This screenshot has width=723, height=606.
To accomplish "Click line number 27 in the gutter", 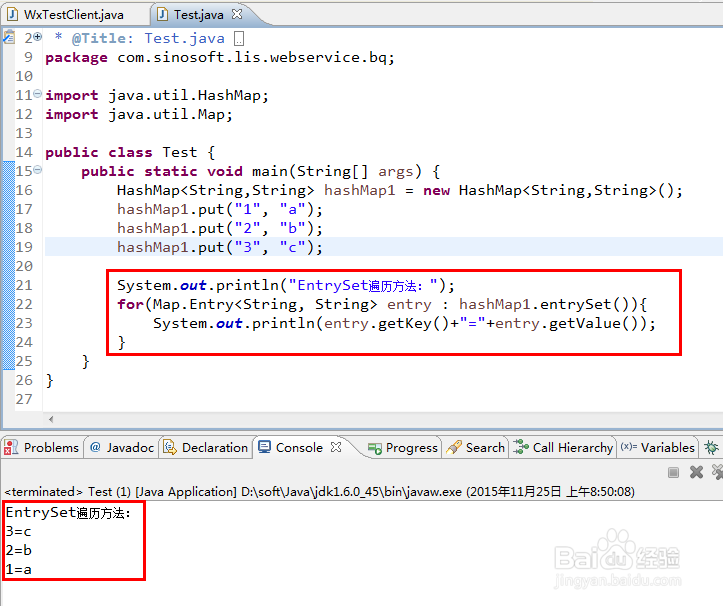I will pos(24,399).
